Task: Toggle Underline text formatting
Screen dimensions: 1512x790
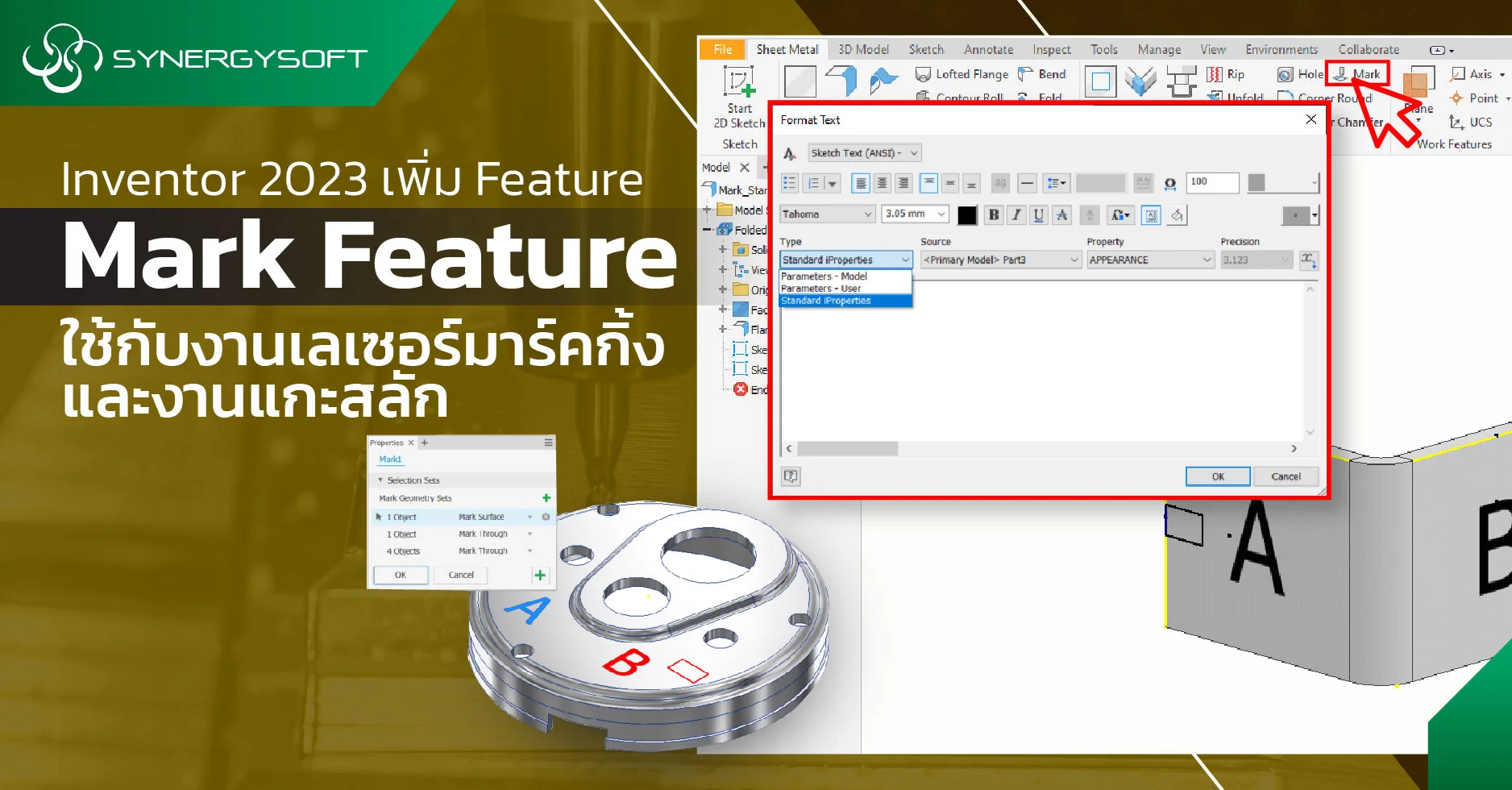Action: click(1039, 215)
